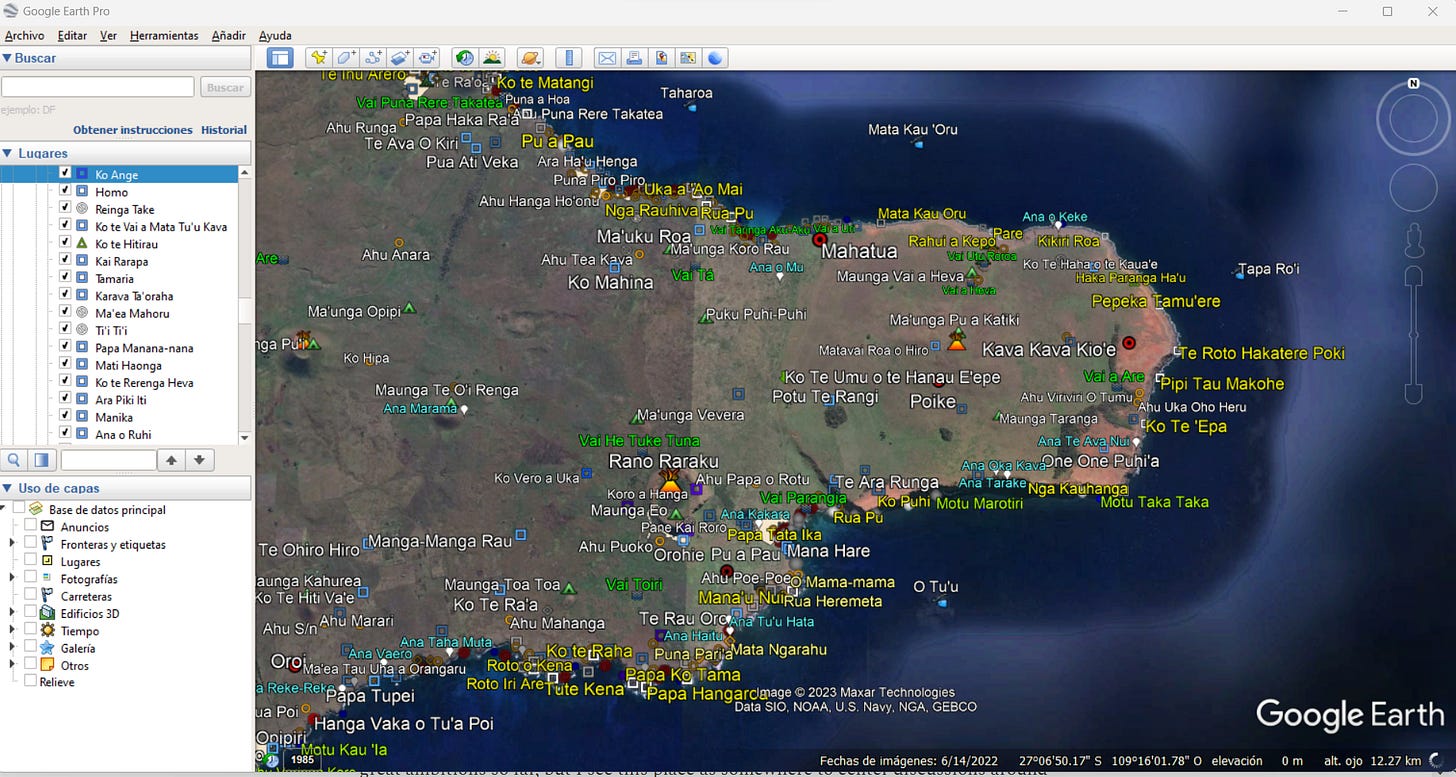
Task: Enable the Relieve terrain layer
Action: 31,682
